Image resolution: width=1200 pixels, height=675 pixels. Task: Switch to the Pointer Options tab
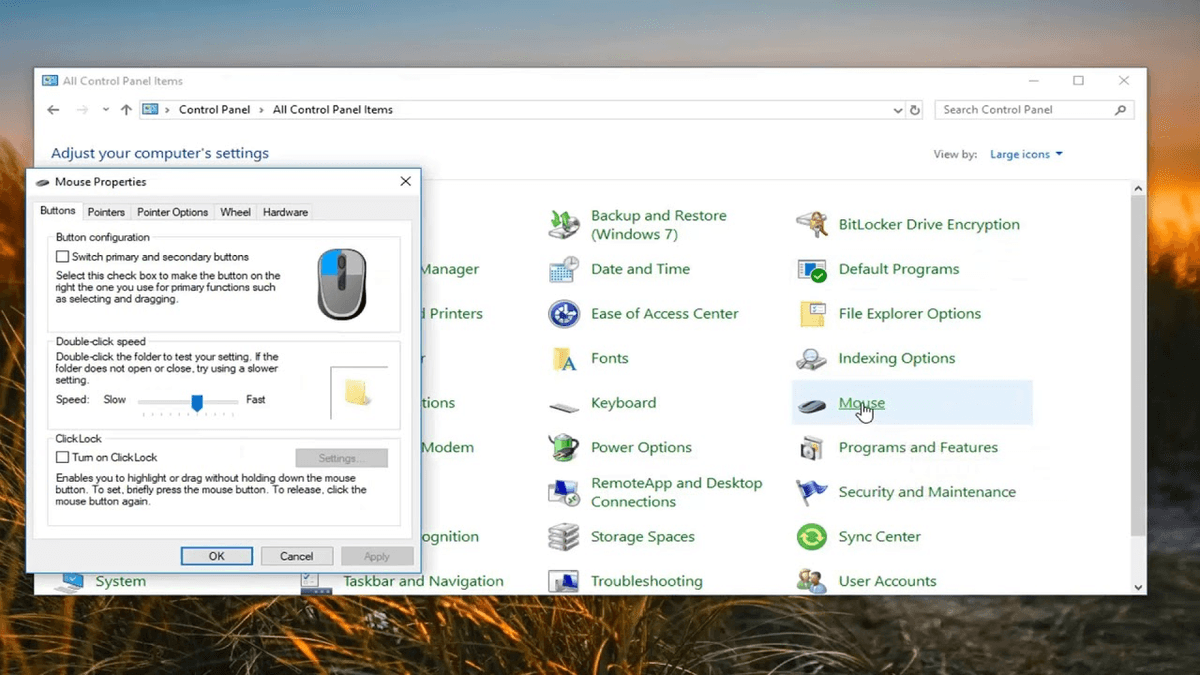click(172, 211)
